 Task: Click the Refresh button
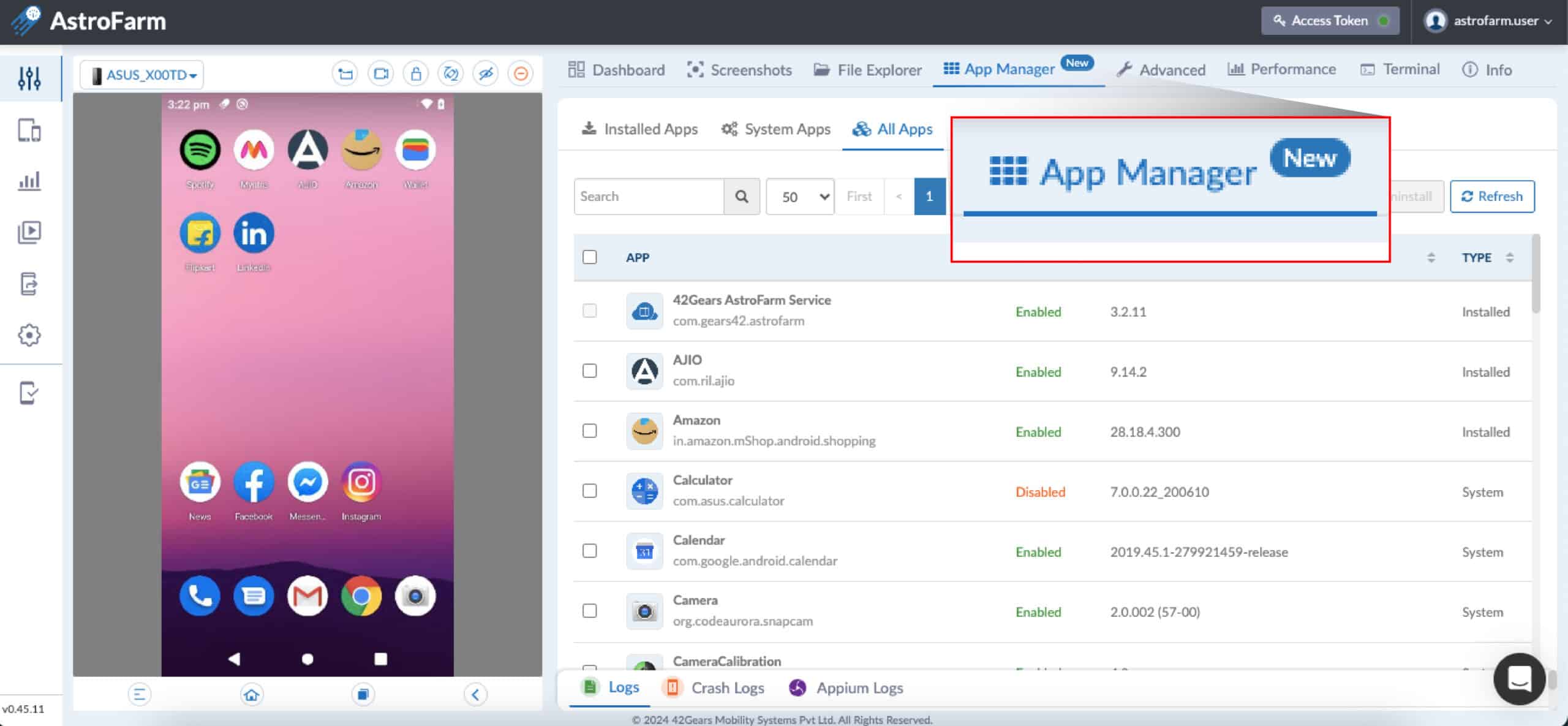click(1491, 197)
